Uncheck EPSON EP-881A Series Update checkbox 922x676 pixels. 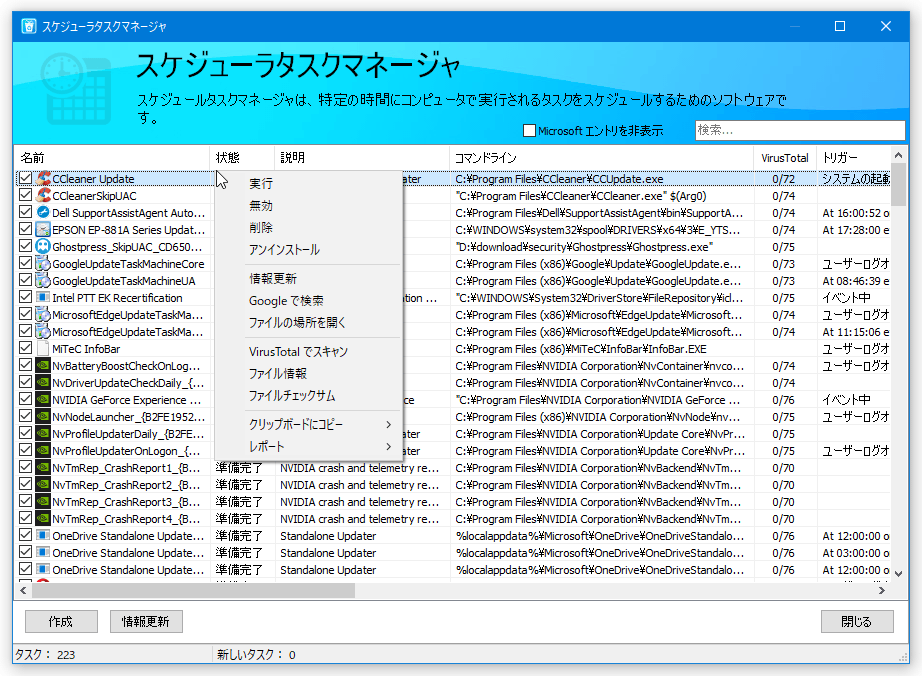tap(25, 229)
